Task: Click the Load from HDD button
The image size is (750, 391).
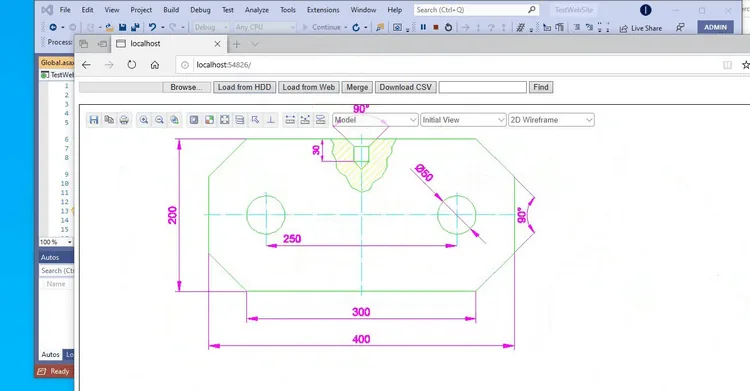Action: 244,87
